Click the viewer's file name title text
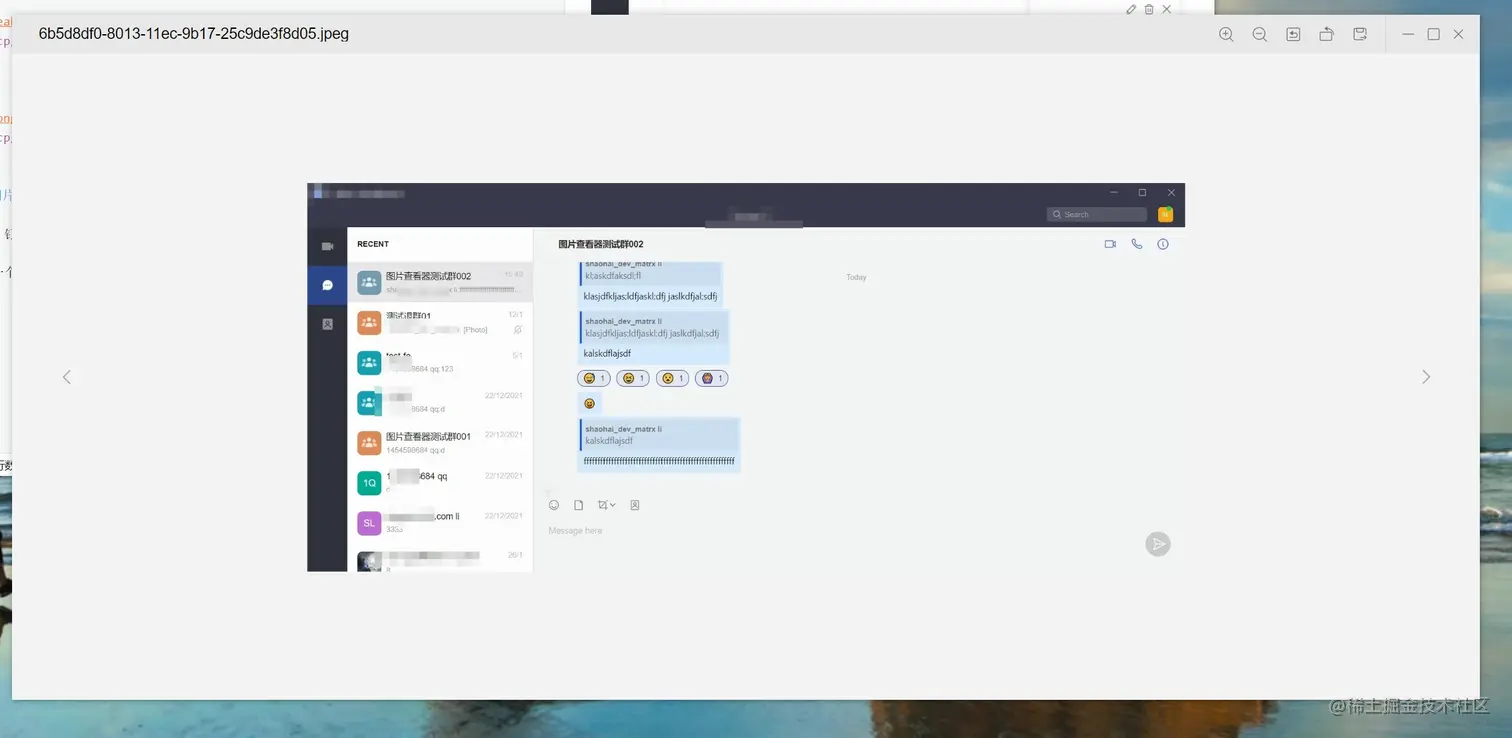This screenshot has width=1512, height=738. click(x=194, y=33)
